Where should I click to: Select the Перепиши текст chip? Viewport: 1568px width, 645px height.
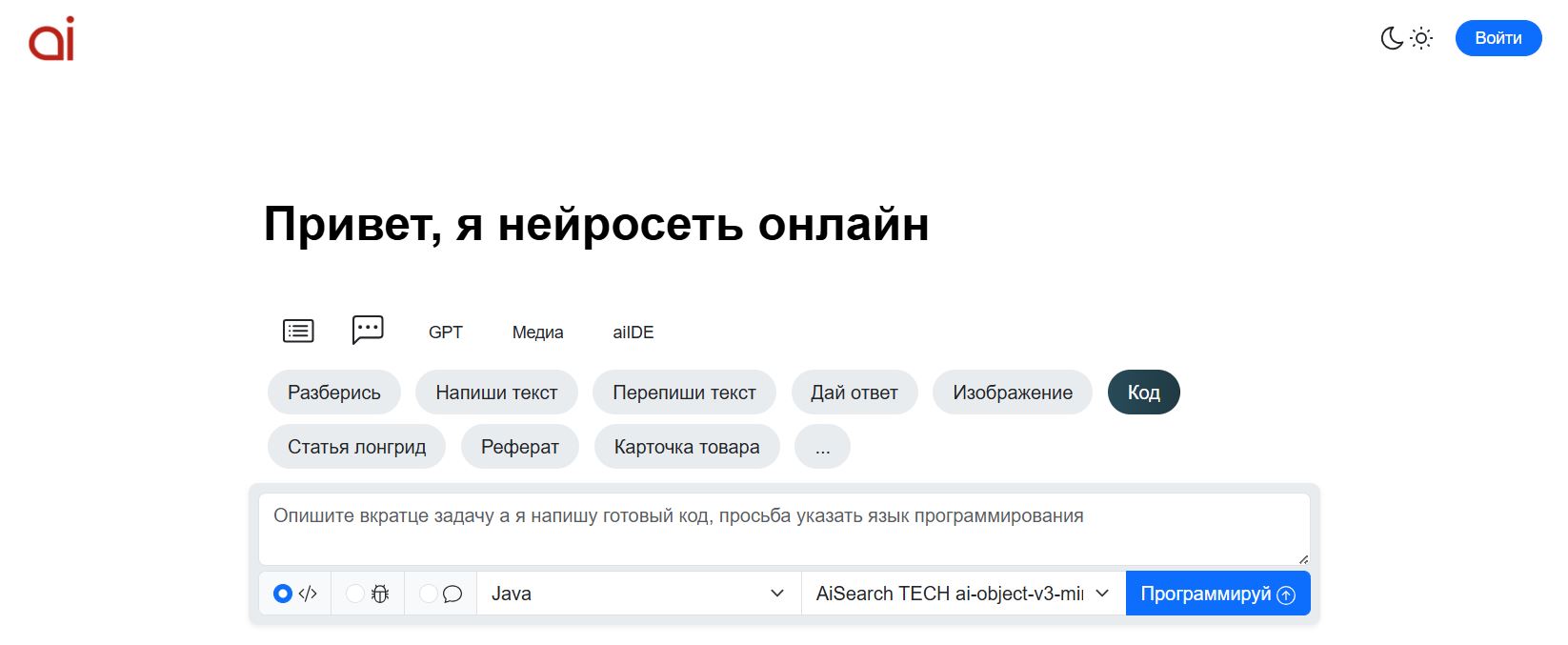[684, 393]
